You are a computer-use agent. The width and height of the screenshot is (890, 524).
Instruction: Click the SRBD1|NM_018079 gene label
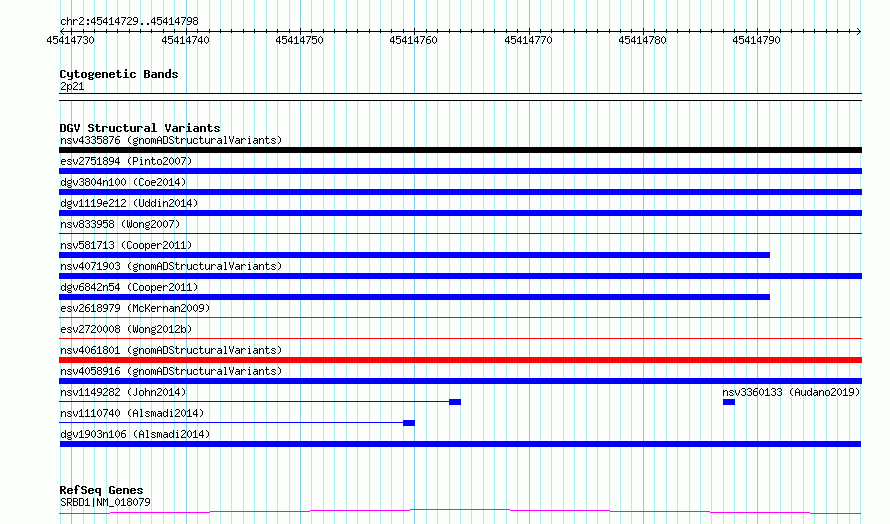105,502
